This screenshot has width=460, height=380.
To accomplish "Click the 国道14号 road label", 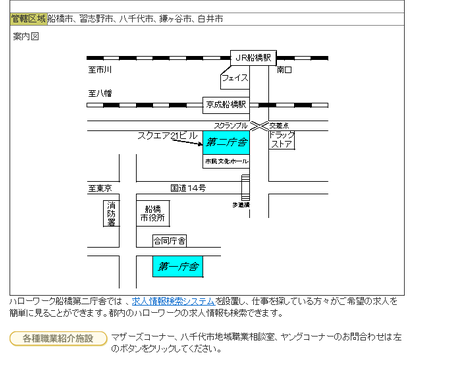I will tap(188, 188).
